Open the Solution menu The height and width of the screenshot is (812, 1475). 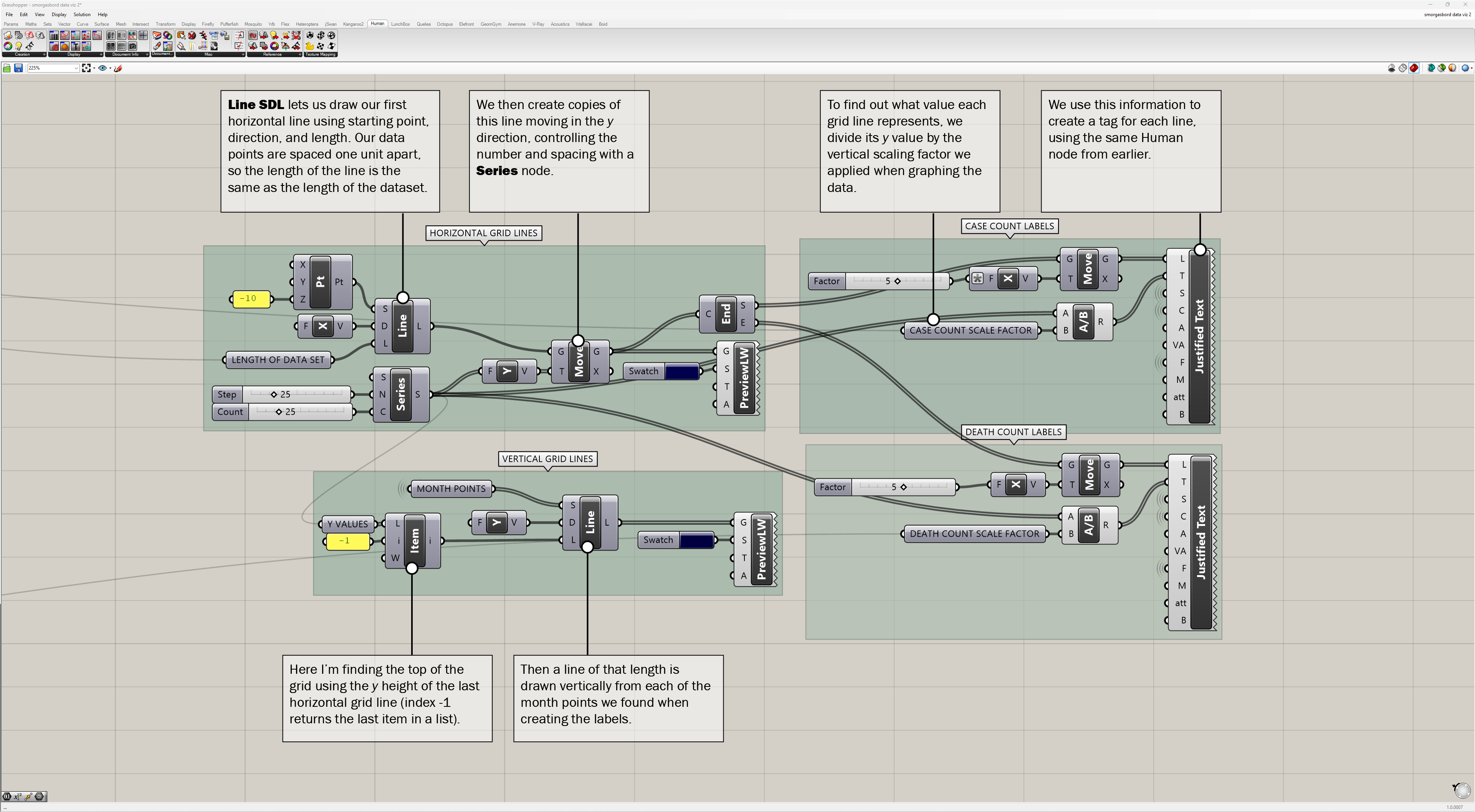coord(81,14)
